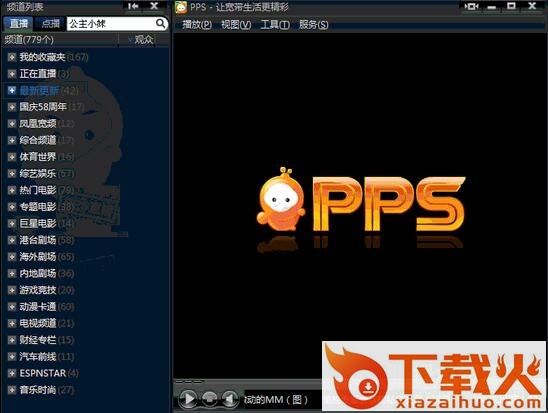Click the play button in player controls

[x=189, y=398]
